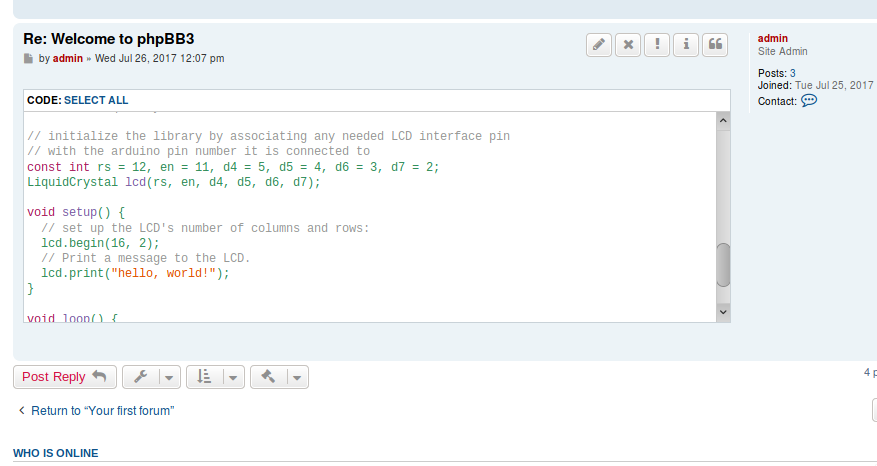Click the Post Reply button
This screenshot has height=466, width=877.
coord(64,377)
